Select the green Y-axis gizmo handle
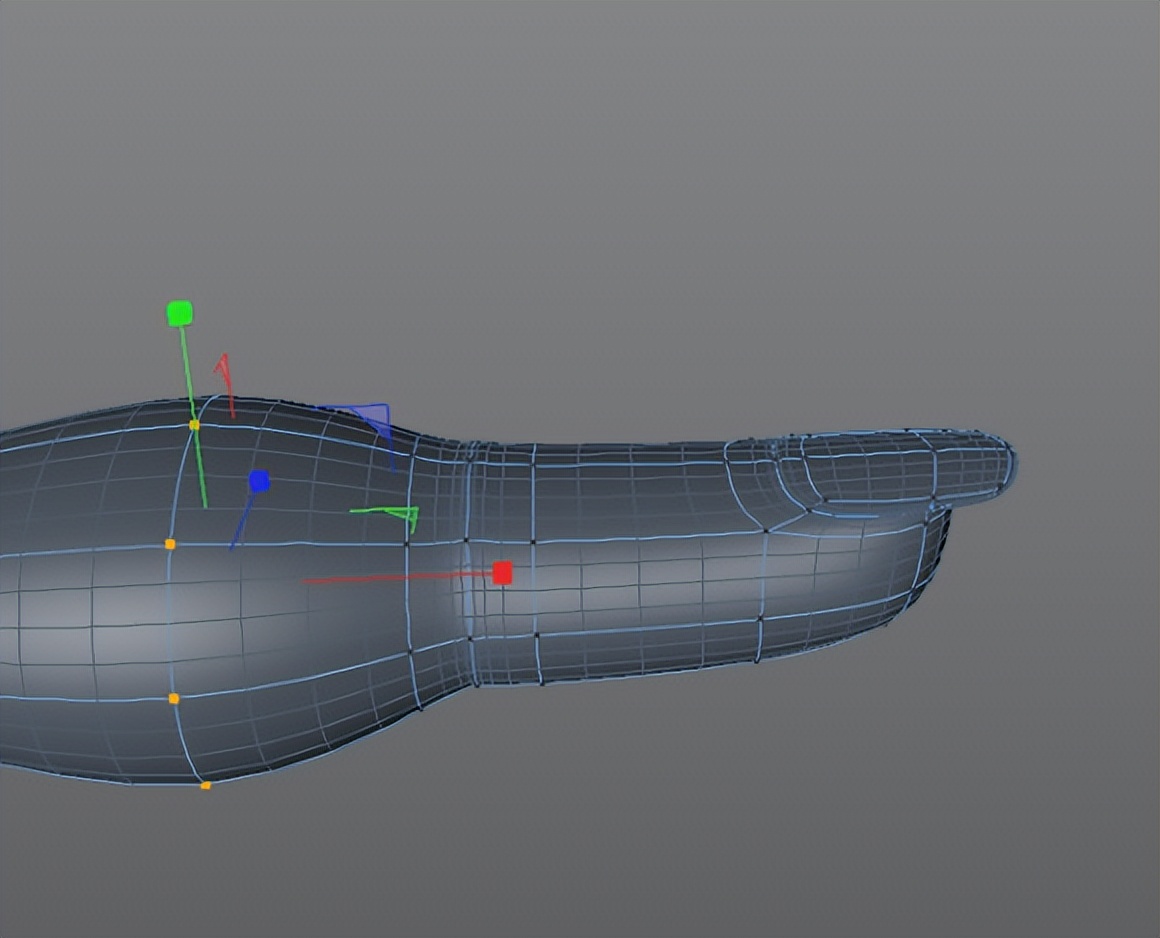Viewport: 1160px width, 938px height. coord(179,313)
